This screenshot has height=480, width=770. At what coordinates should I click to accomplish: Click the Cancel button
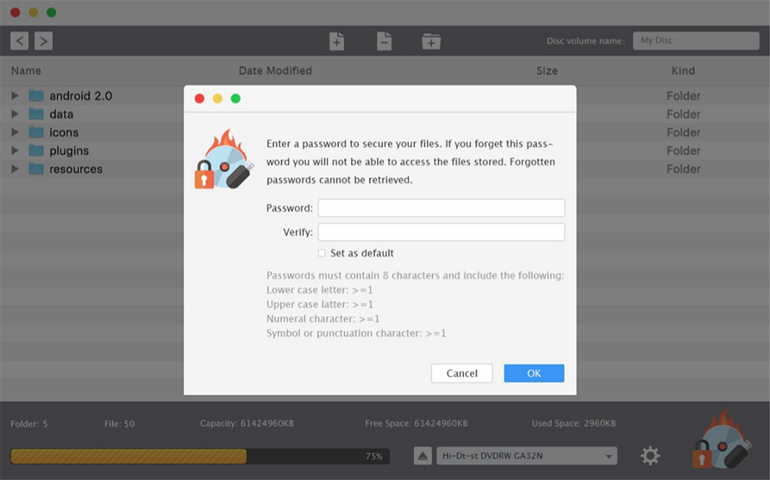(x=462, y=373)
